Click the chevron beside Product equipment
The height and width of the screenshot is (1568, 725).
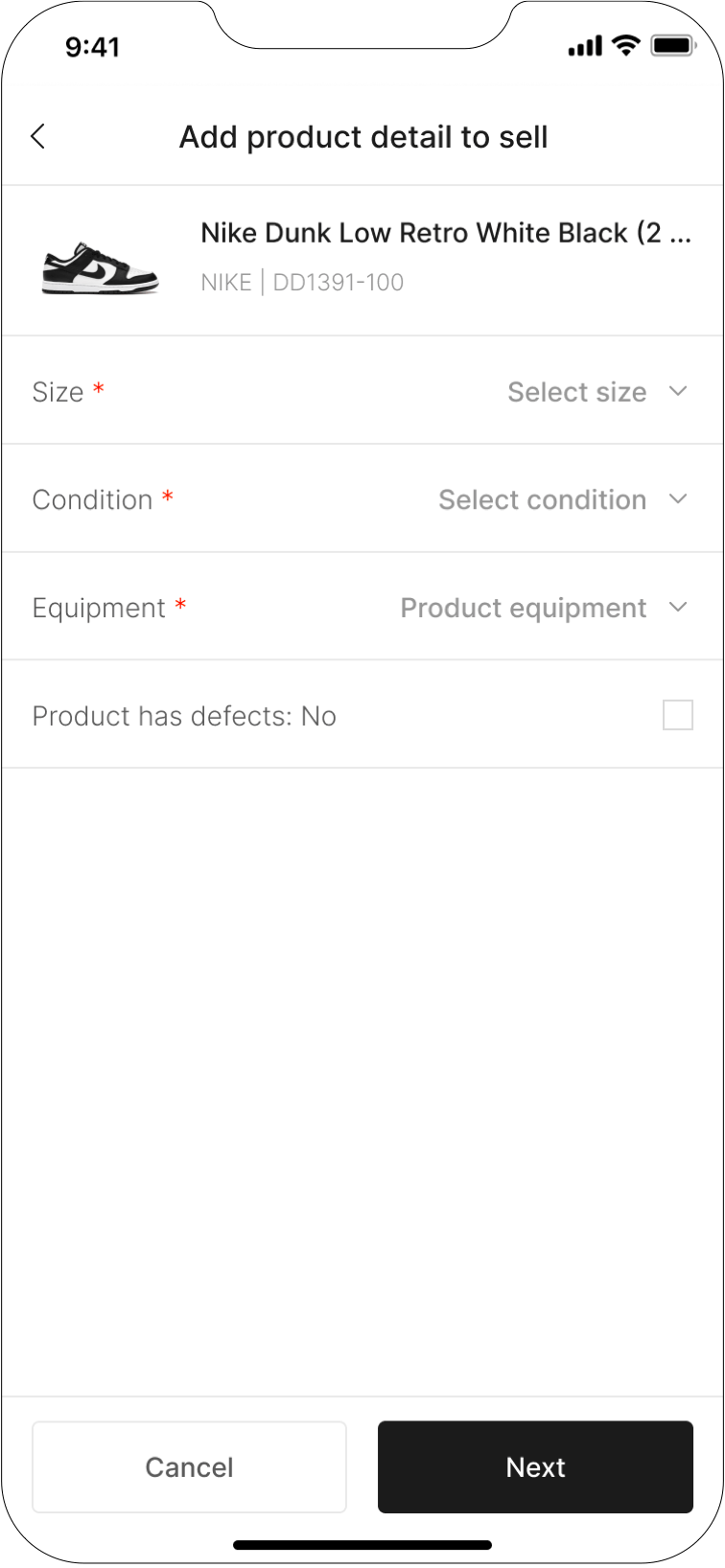(678, 608)
